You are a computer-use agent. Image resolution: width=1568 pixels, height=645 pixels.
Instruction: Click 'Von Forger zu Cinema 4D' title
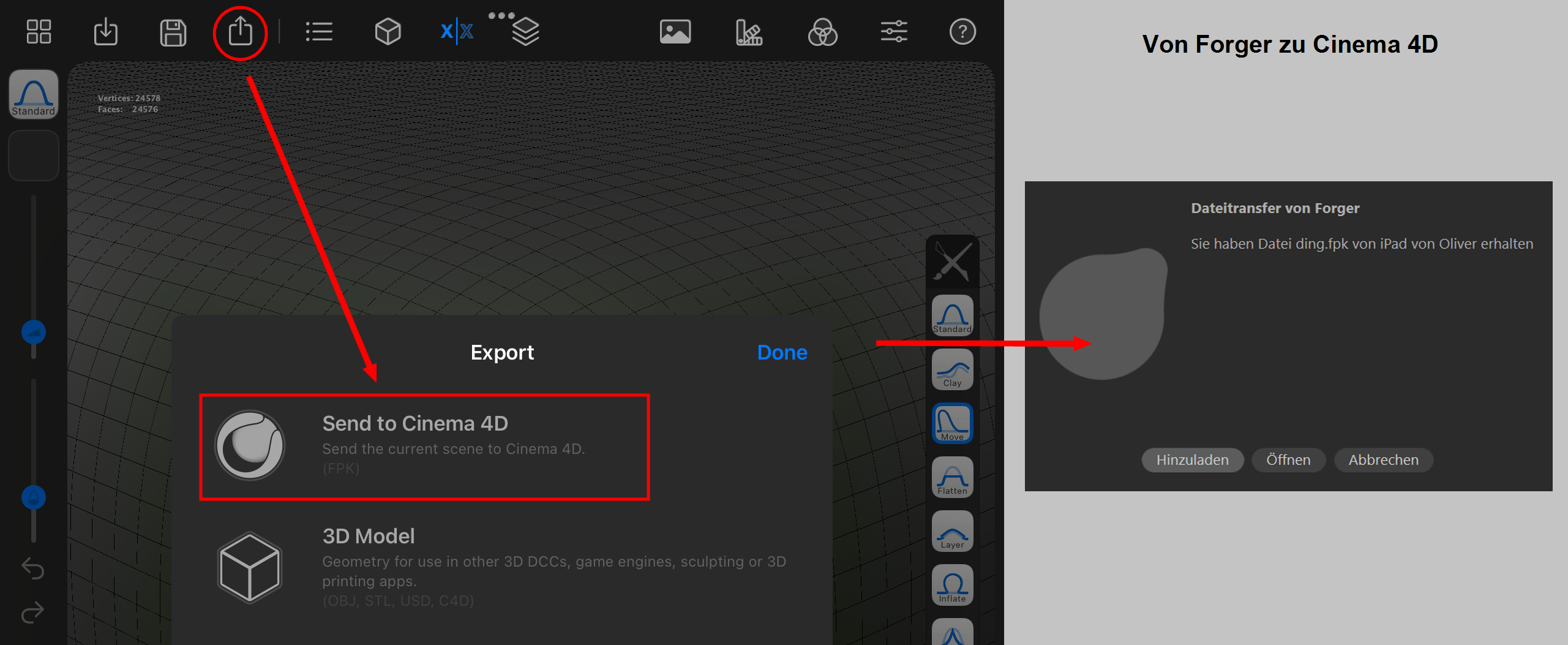tap(1290, 44)
